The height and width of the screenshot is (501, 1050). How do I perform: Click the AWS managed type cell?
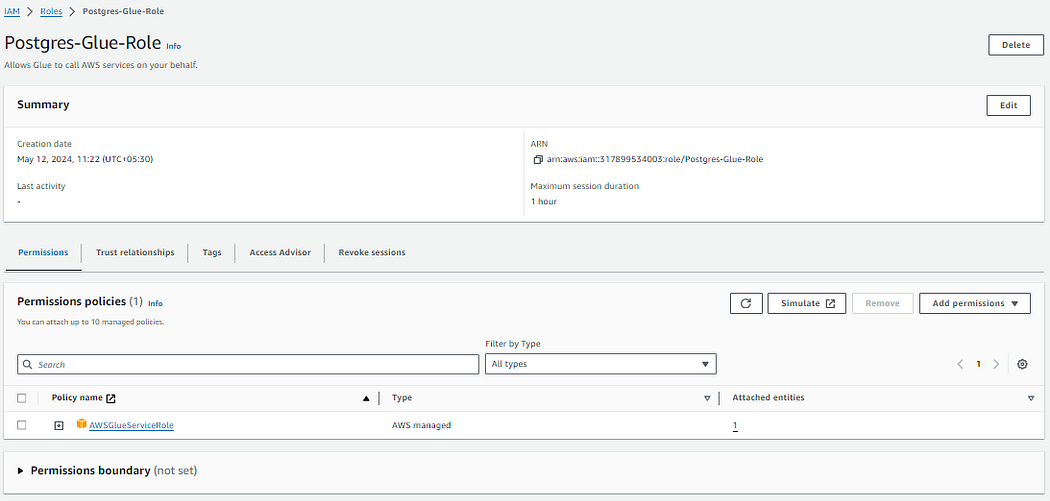coord(421,425)
